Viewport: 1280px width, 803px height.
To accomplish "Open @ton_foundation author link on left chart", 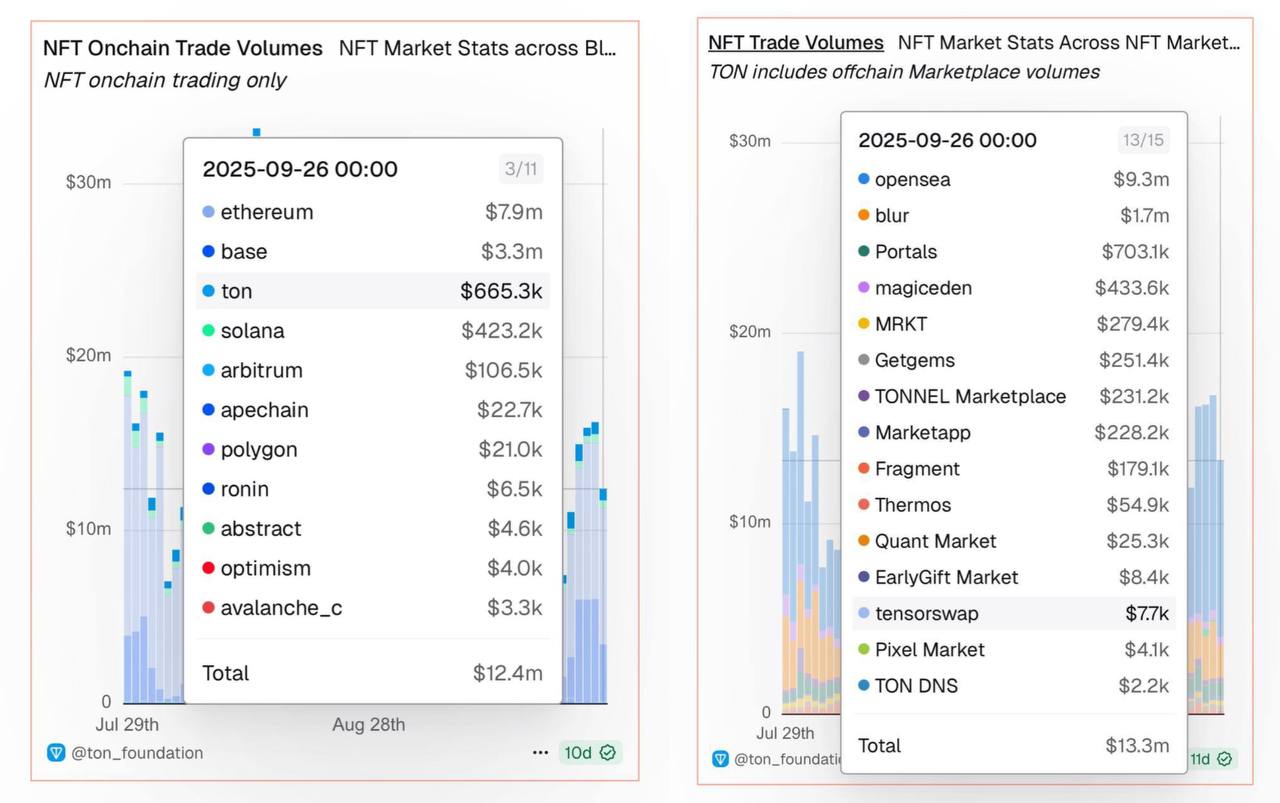I will 137,753.
